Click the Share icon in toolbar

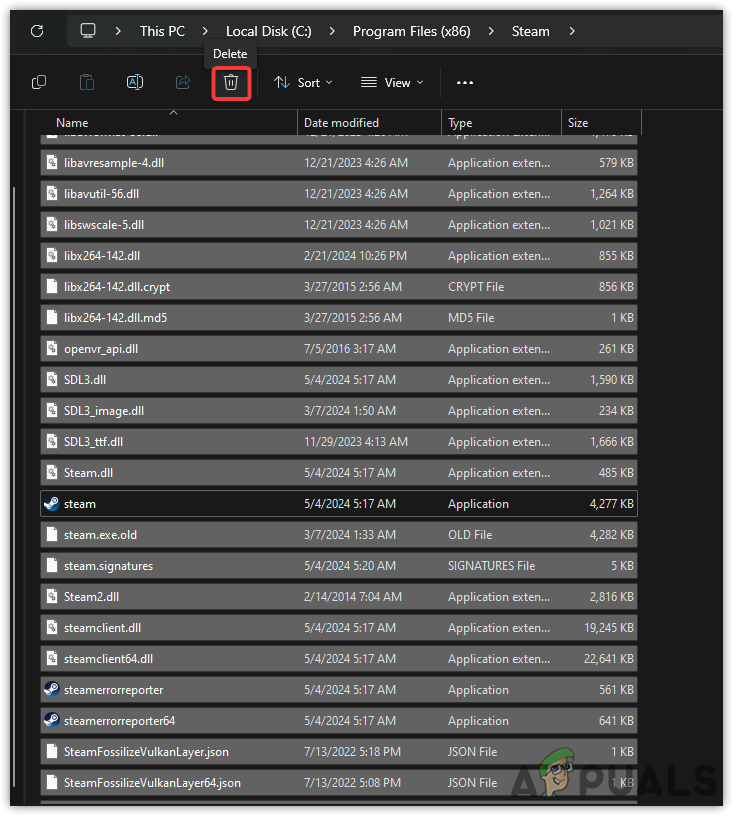point(183,82)
